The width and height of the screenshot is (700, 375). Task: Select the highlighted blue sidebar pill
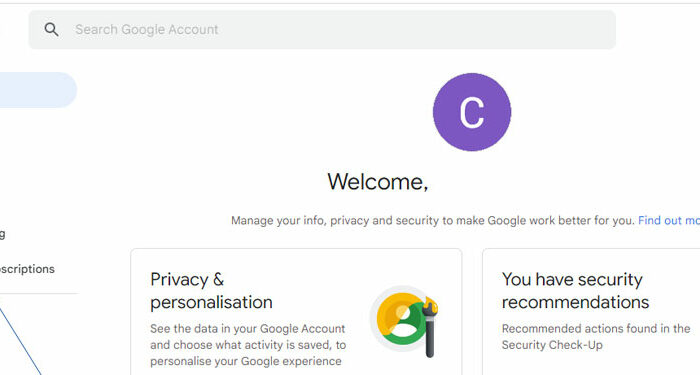coord(38,90)
